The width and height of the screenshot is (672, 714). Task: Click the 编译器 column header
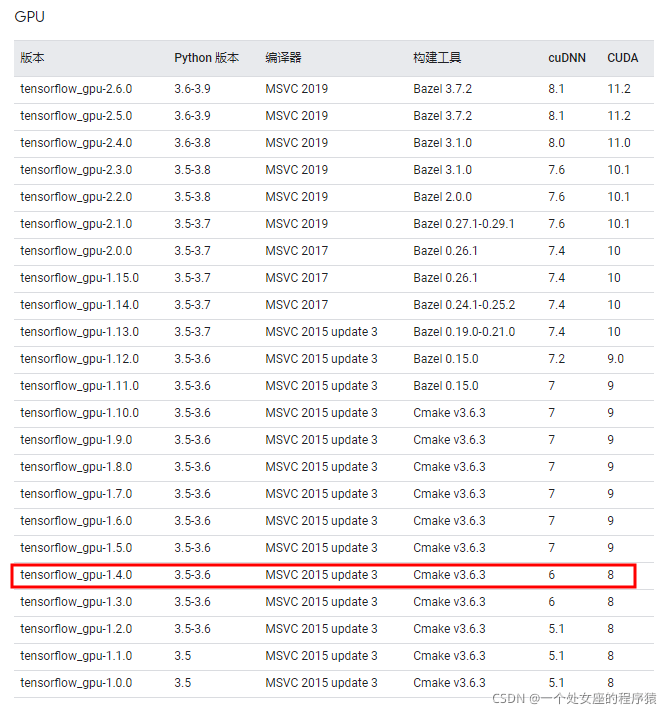[283, 58]
